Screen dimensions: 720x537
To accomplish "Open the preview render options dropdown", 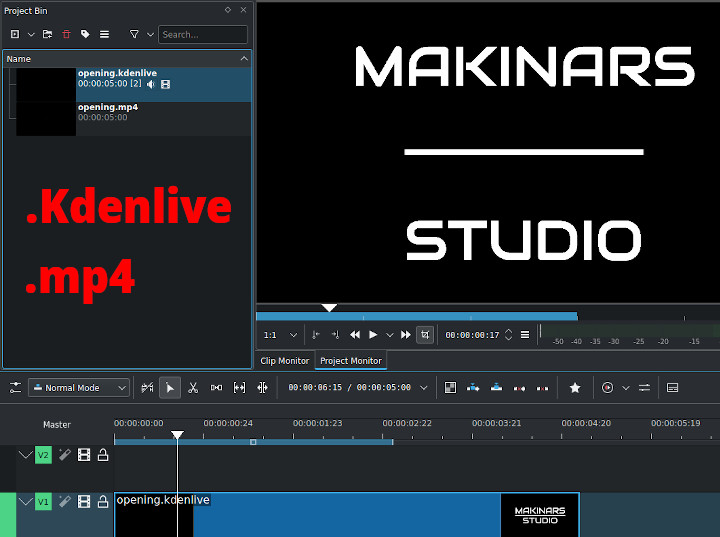I will pos(625,388).
